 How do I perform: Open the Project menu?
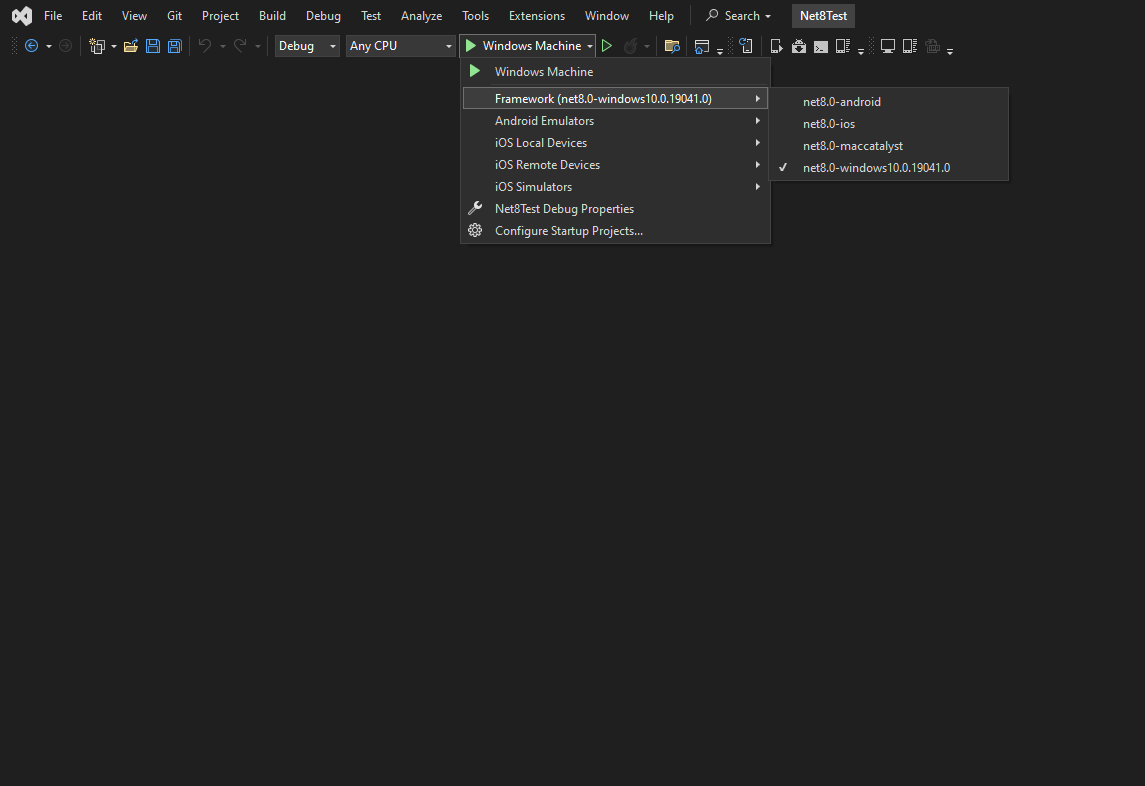point(221,15)
